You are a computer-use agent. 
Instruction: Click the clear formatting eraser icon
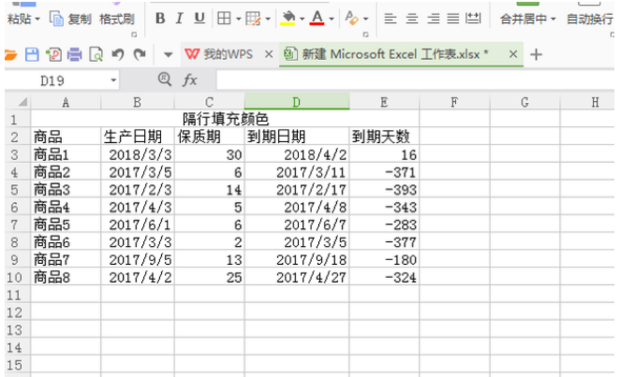click(x=351, y=18)
